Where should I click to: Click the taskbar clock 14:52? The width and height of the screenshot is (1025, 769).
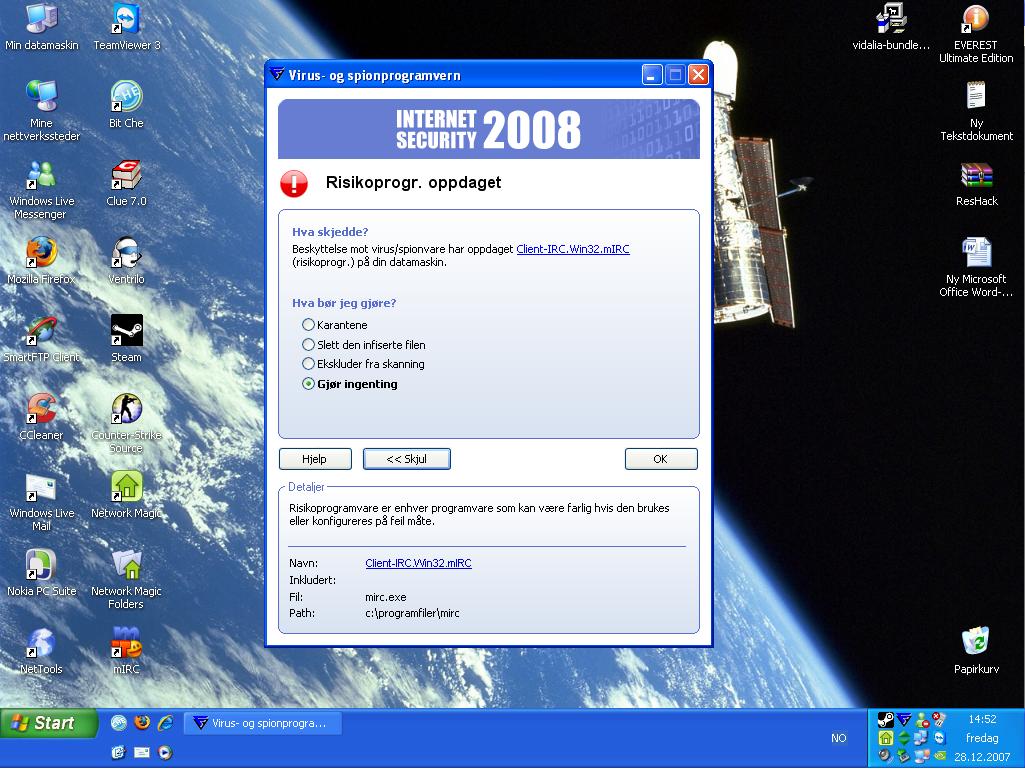tap(982, 719)
